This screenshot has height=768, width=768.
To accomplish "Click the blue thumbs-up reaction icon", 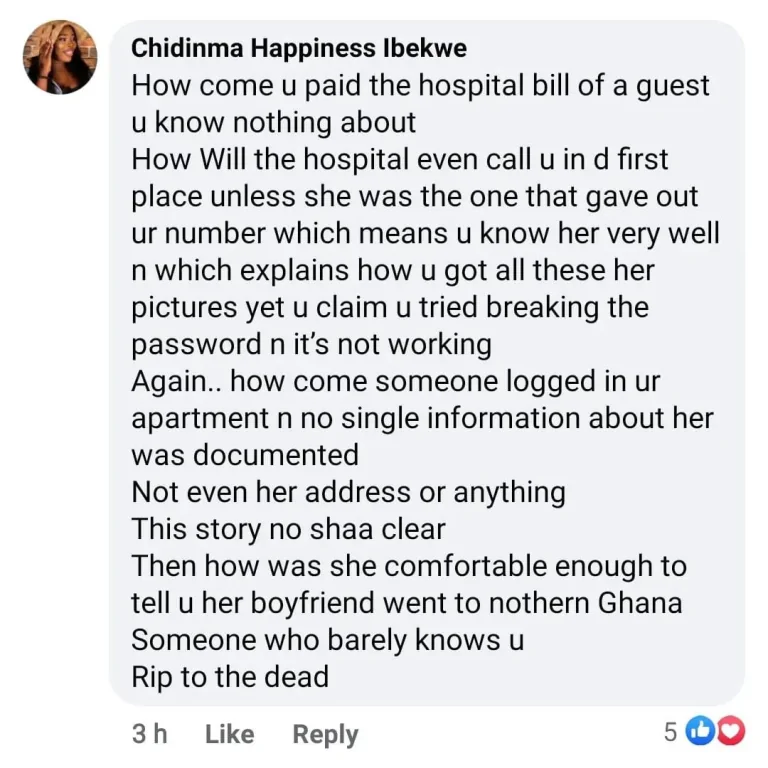I will point(699,732).
